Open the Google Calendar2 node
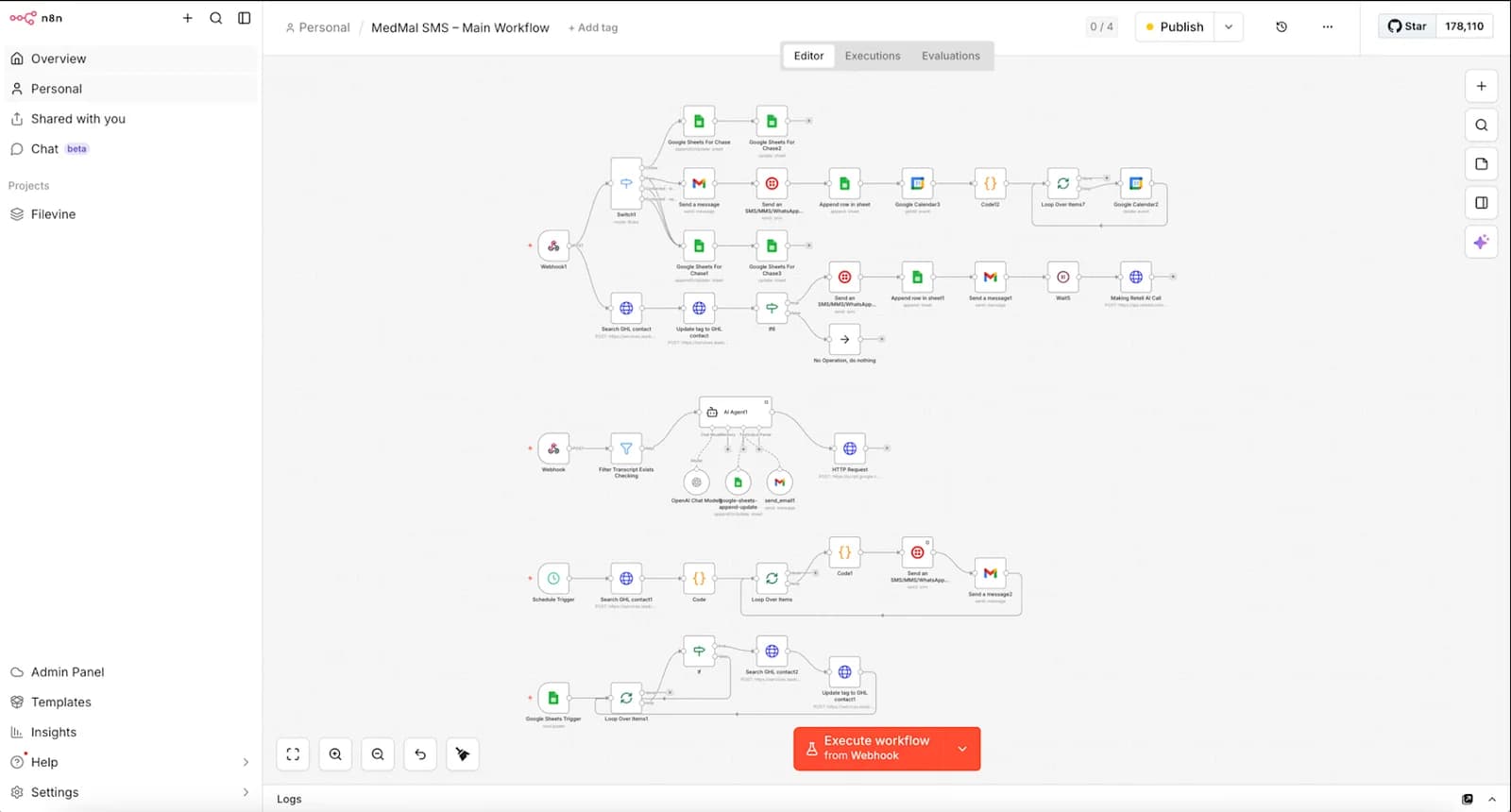Screen dimensions: 1511x812 coord(1135,183)
